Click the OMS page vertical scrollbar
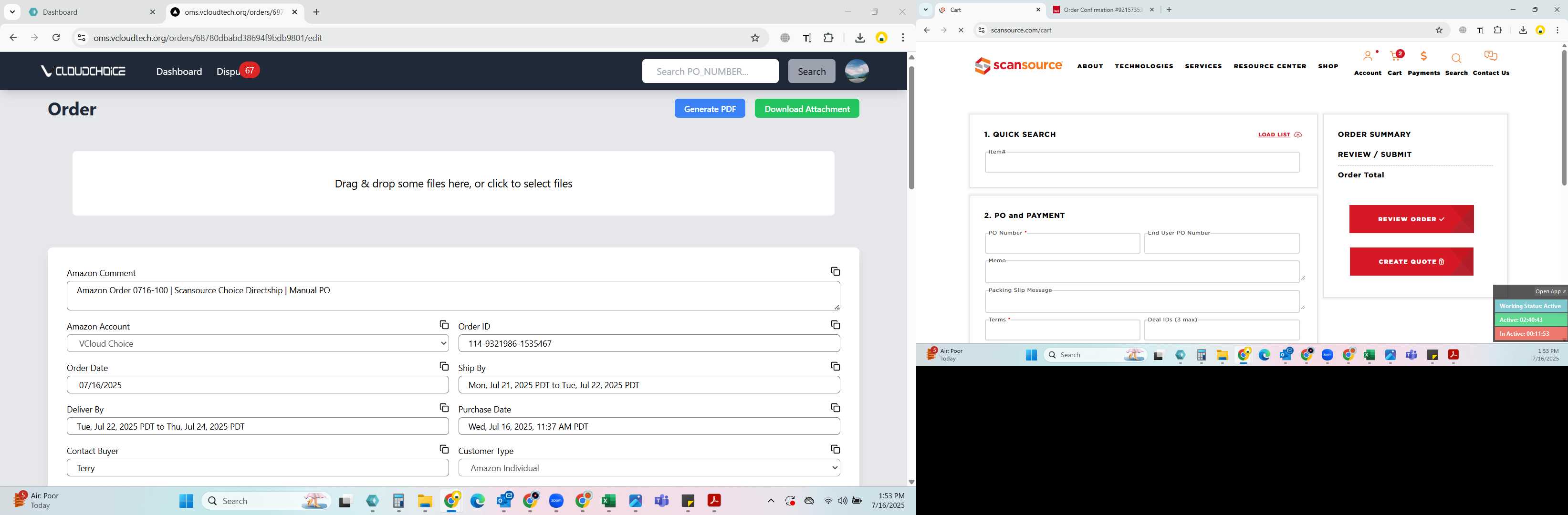Image resolution: width=1568 pixels, height=515 pixels. click(x=911, y=128)
